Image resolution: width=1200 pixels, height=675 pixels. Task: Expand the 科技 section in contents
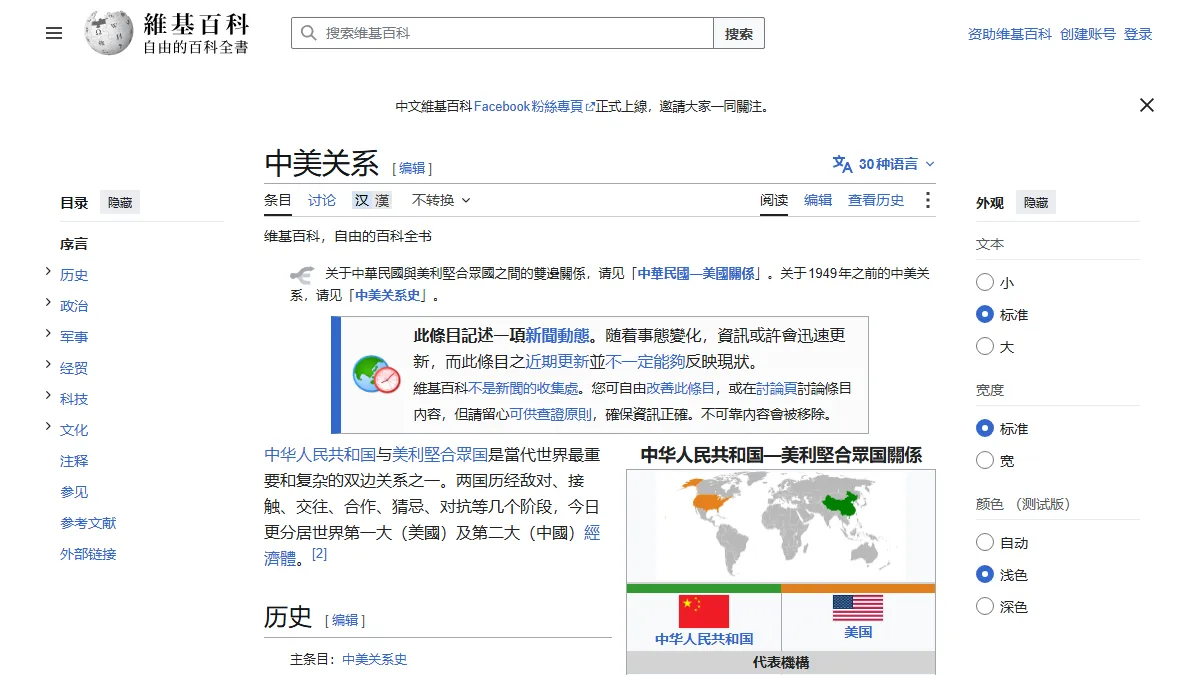point(48,396)
